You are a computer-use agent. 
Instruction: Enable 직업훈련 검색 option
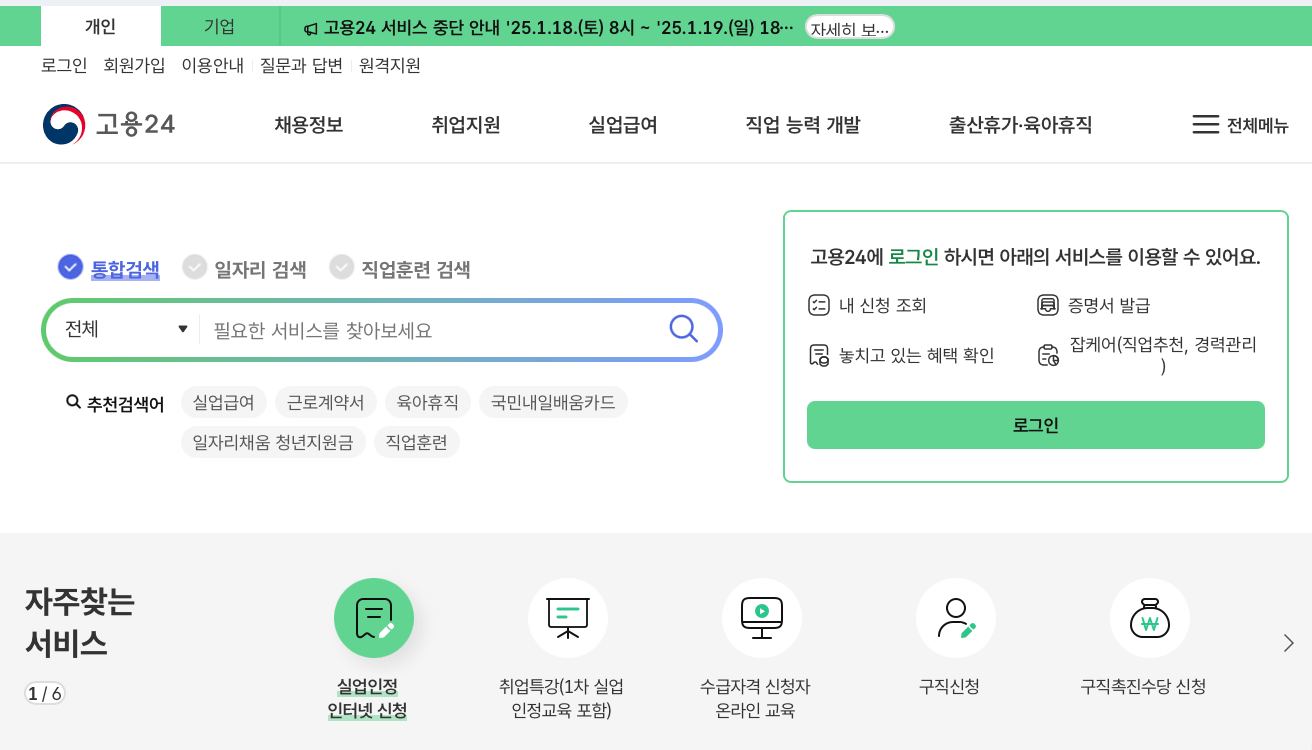[342, 267]
